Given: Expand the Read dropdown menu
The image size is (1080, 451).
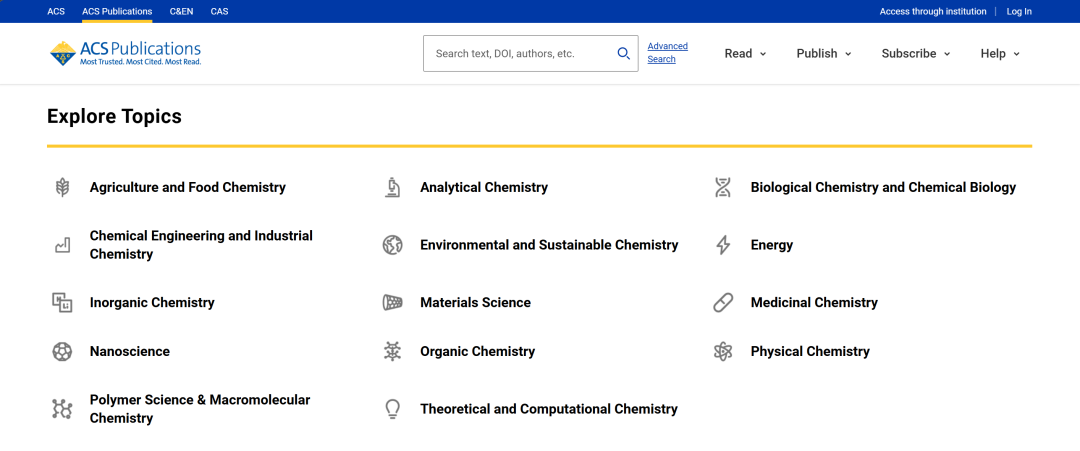Looking at the screenshot, I should point(745,54).
